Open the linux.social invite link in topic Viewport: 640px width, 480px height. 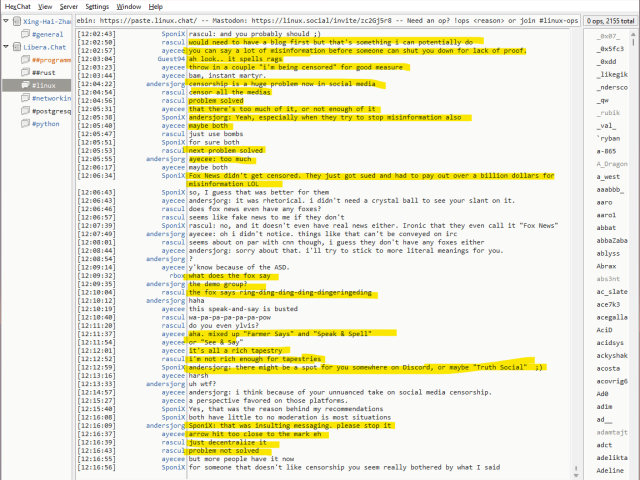(x=321, y=20)
